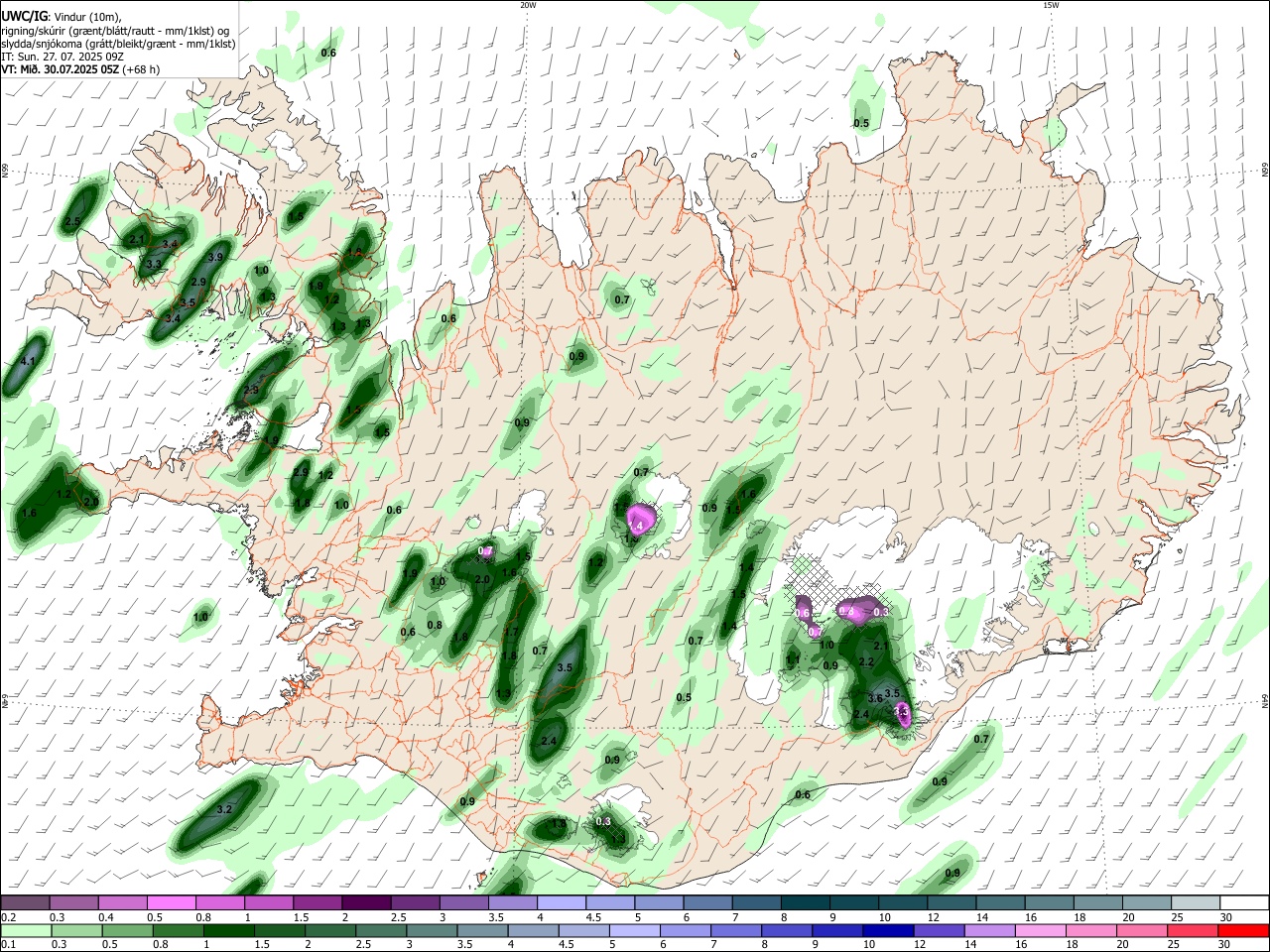This screenshot has width=1270, height=952.
Task: Pick the bright pink 0.5–0.8 snow swatch
Action: [x=172, y=903]
